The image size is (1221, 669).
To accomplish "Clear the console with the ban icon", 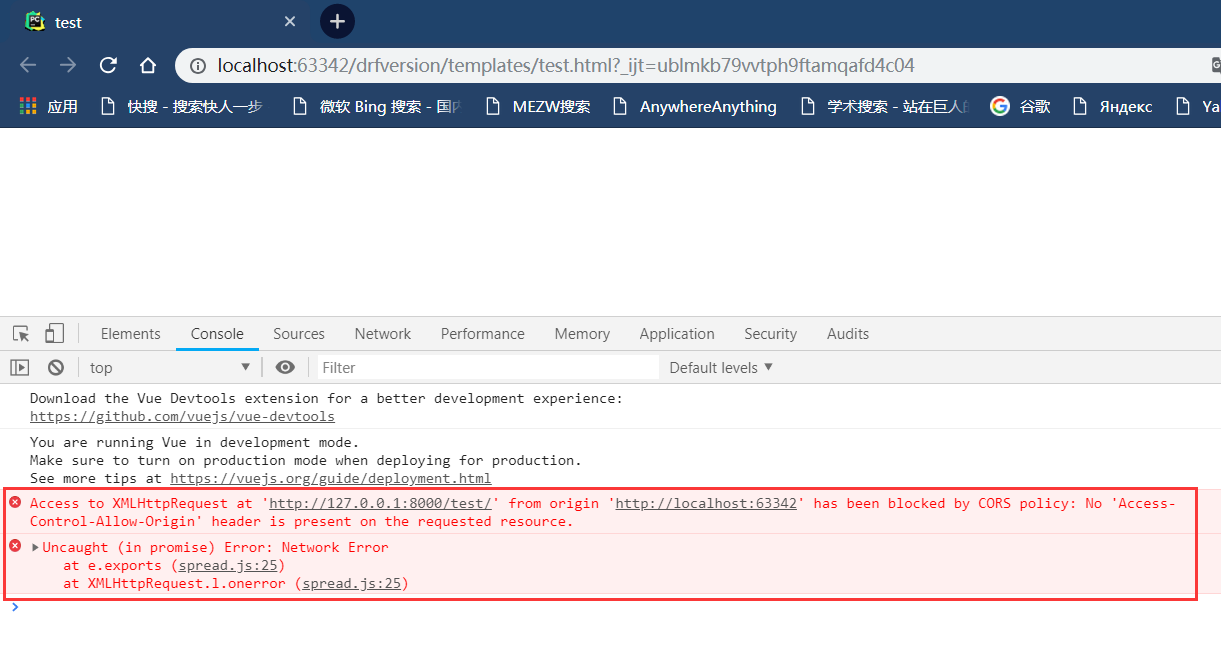I will tap(56, 367).
